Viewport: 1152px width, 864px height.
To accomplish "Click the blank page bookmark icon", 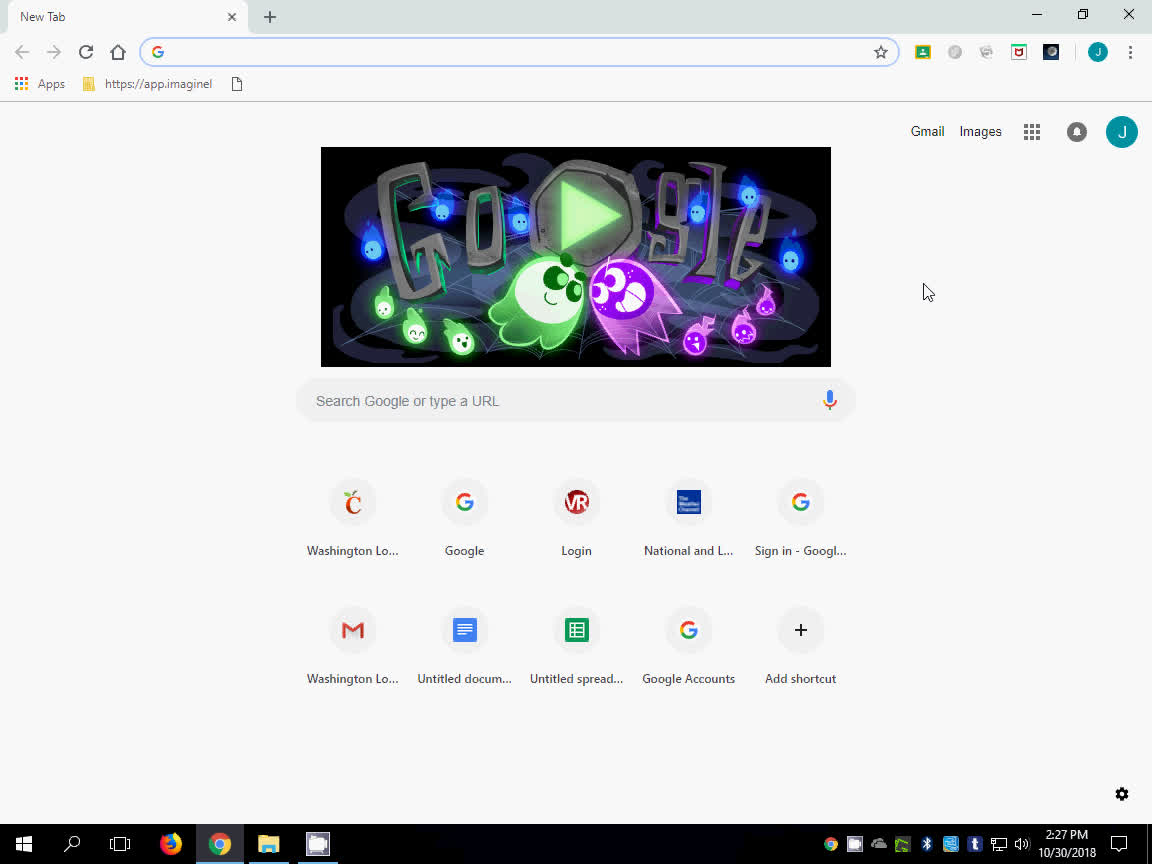I will pos(237,84).
